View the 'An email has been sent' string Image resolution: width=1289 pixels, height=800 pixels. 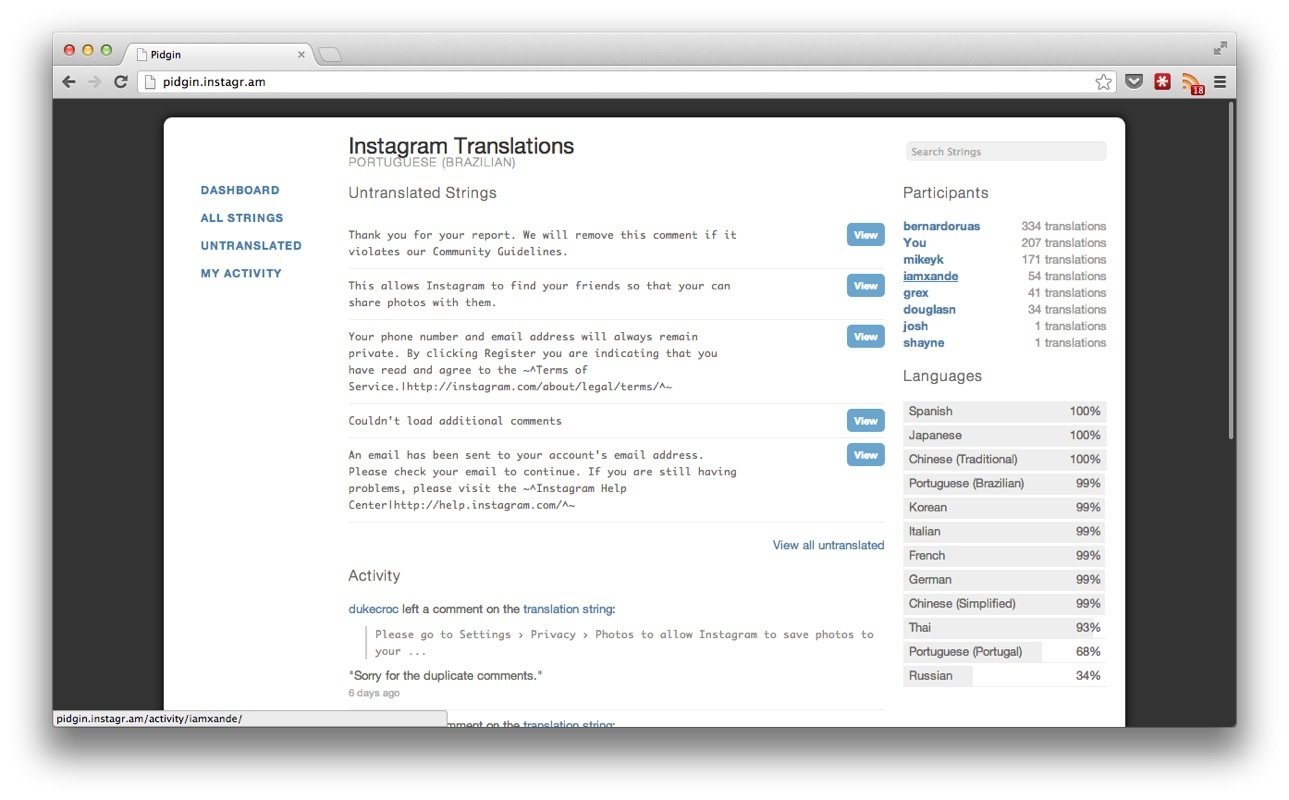(x=866, y=455)
